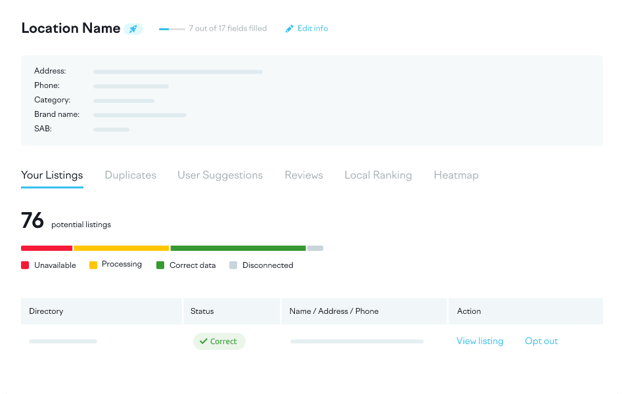Switch to the Duplicates tab

pyautogui.click(x=131, y=176)
